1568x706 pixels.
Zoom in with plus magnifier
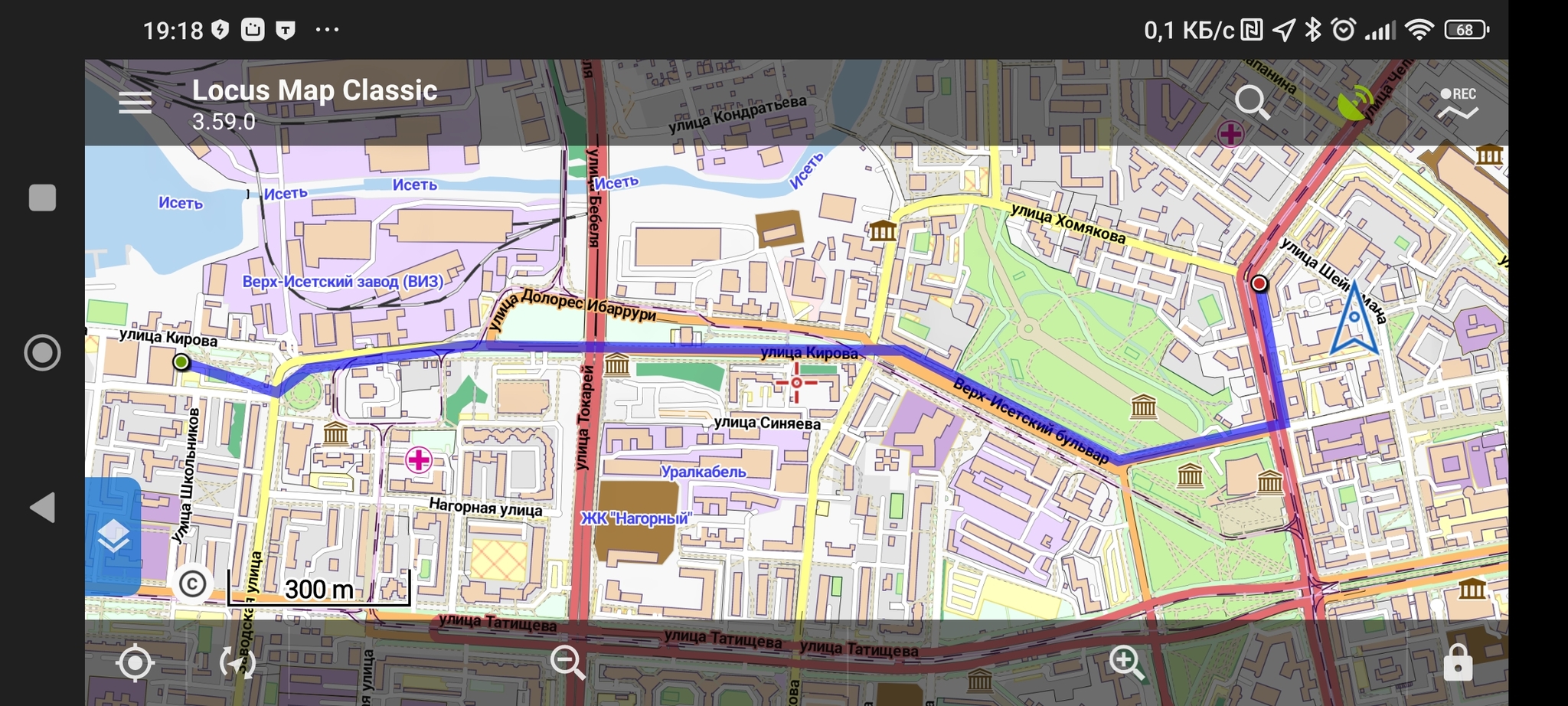point(1126,662)
